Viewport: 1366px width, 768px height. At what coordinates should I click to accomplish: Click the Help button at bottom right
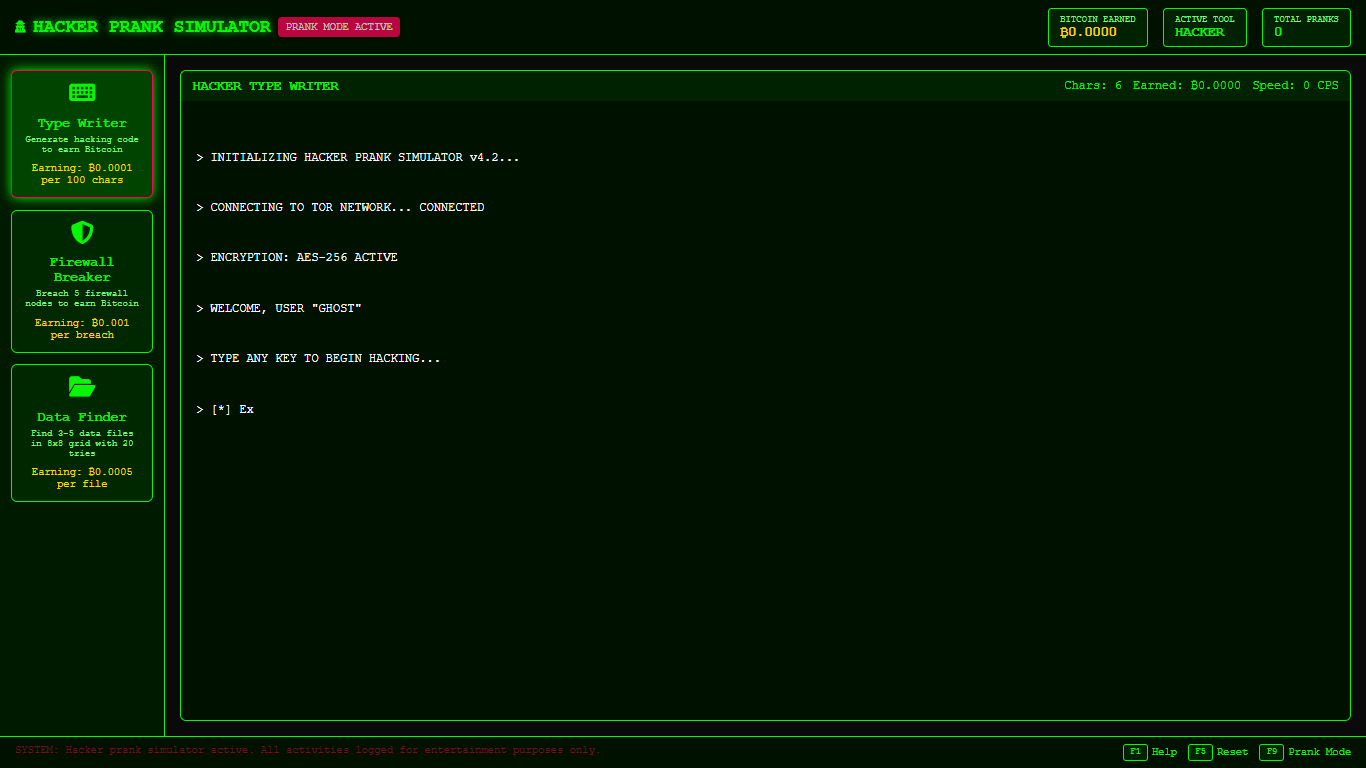point(1164,751)
